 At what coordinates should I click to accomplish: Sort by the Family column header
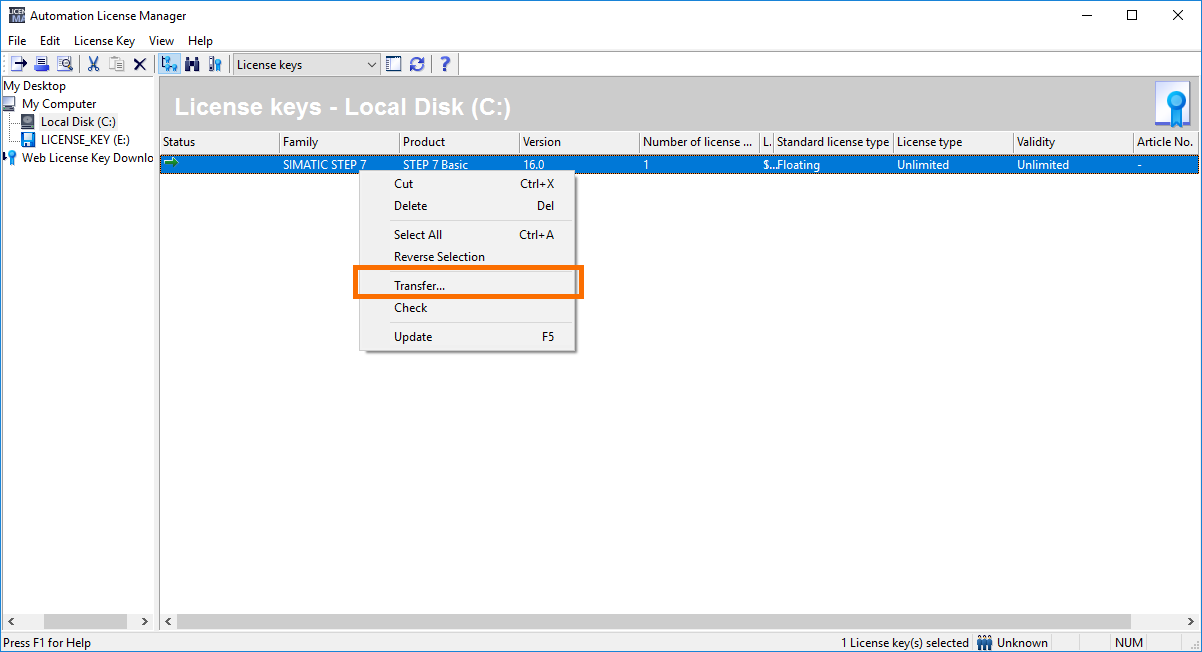coord(339,142)
